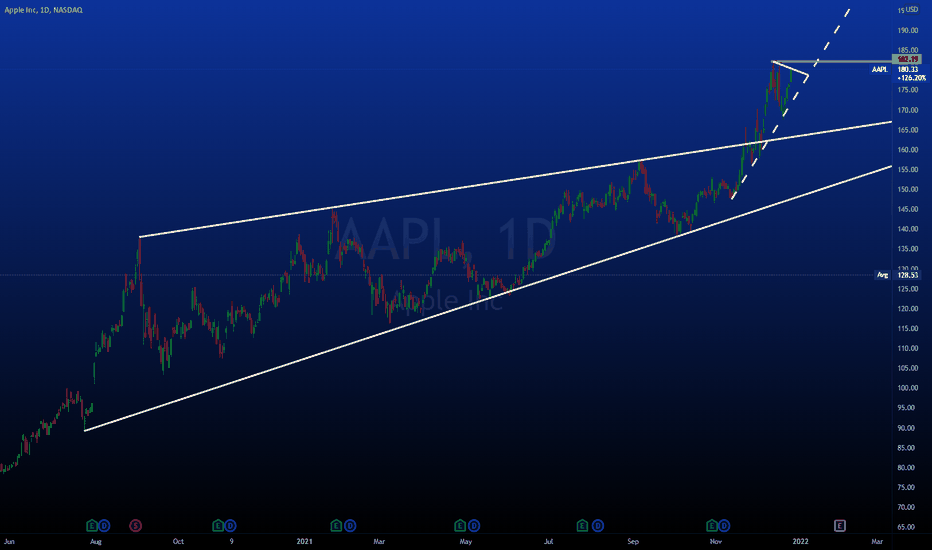Click the earnings marker between 2021 and Mar
This screenshot has width=932, height=550.
tap(336, 526)
